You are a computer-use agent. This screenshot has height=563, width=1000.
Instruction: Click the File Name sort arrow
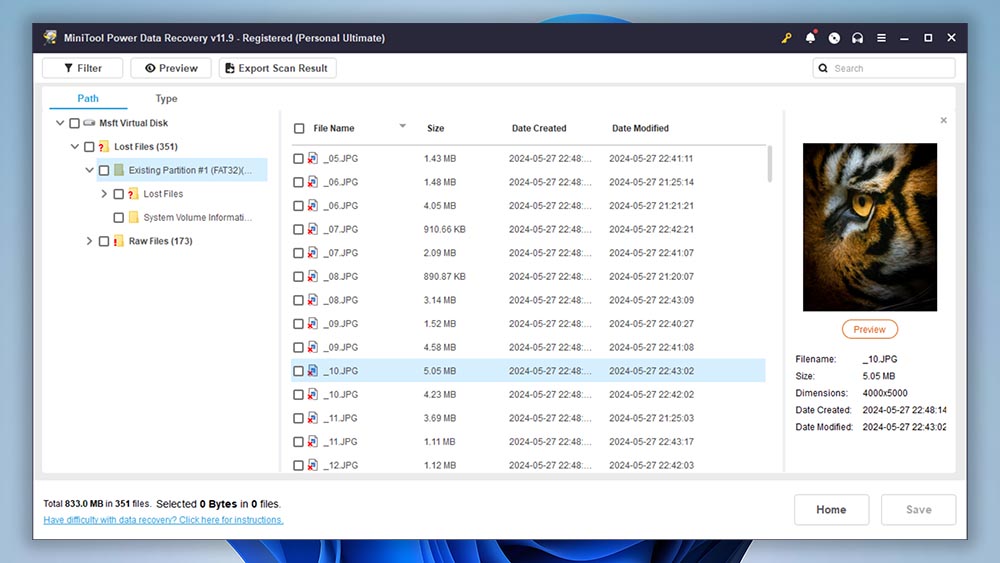tap(402, 126)
